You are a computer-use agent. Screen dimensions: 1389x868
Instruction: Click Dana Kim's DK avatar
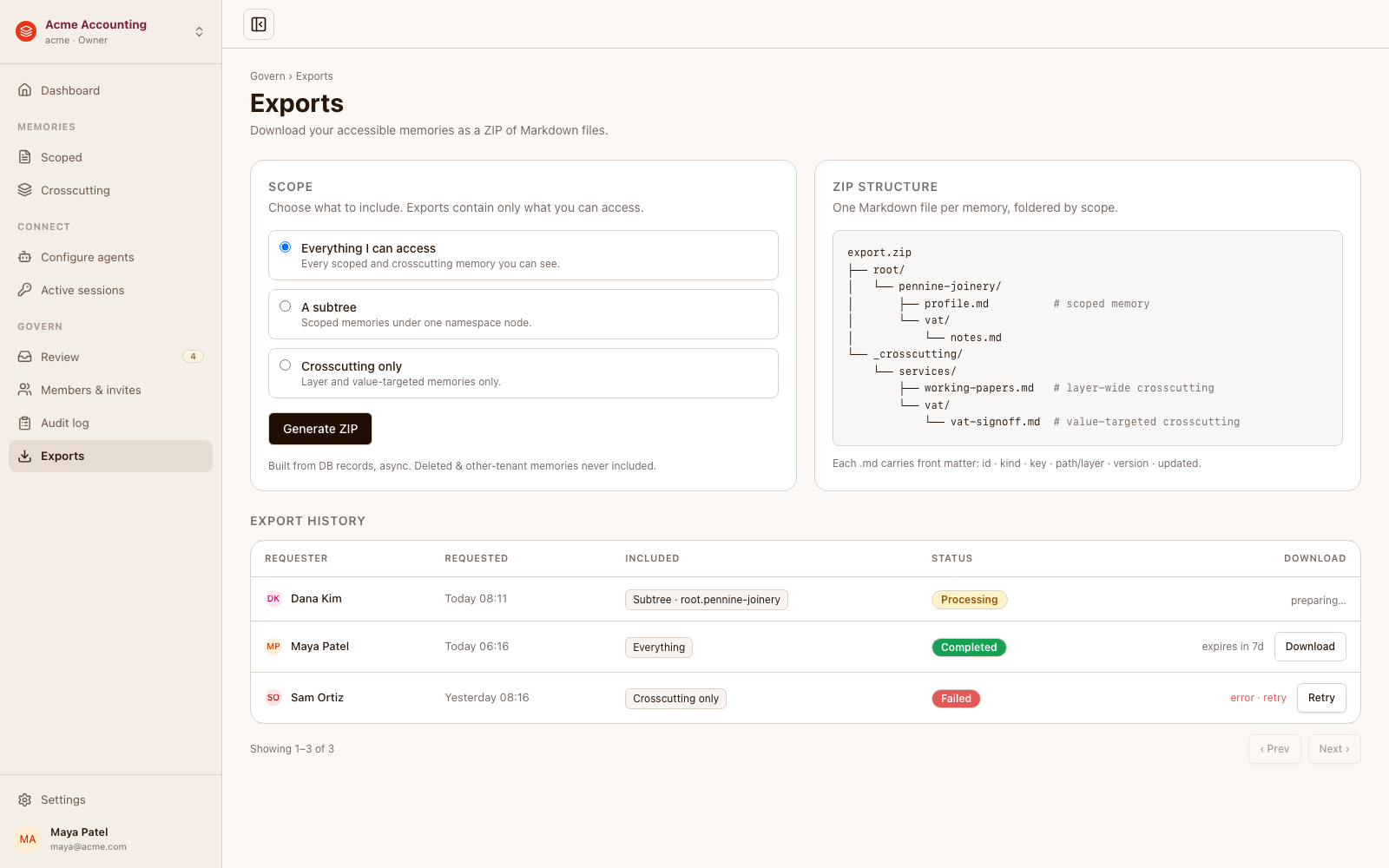(x=273, y=599)
